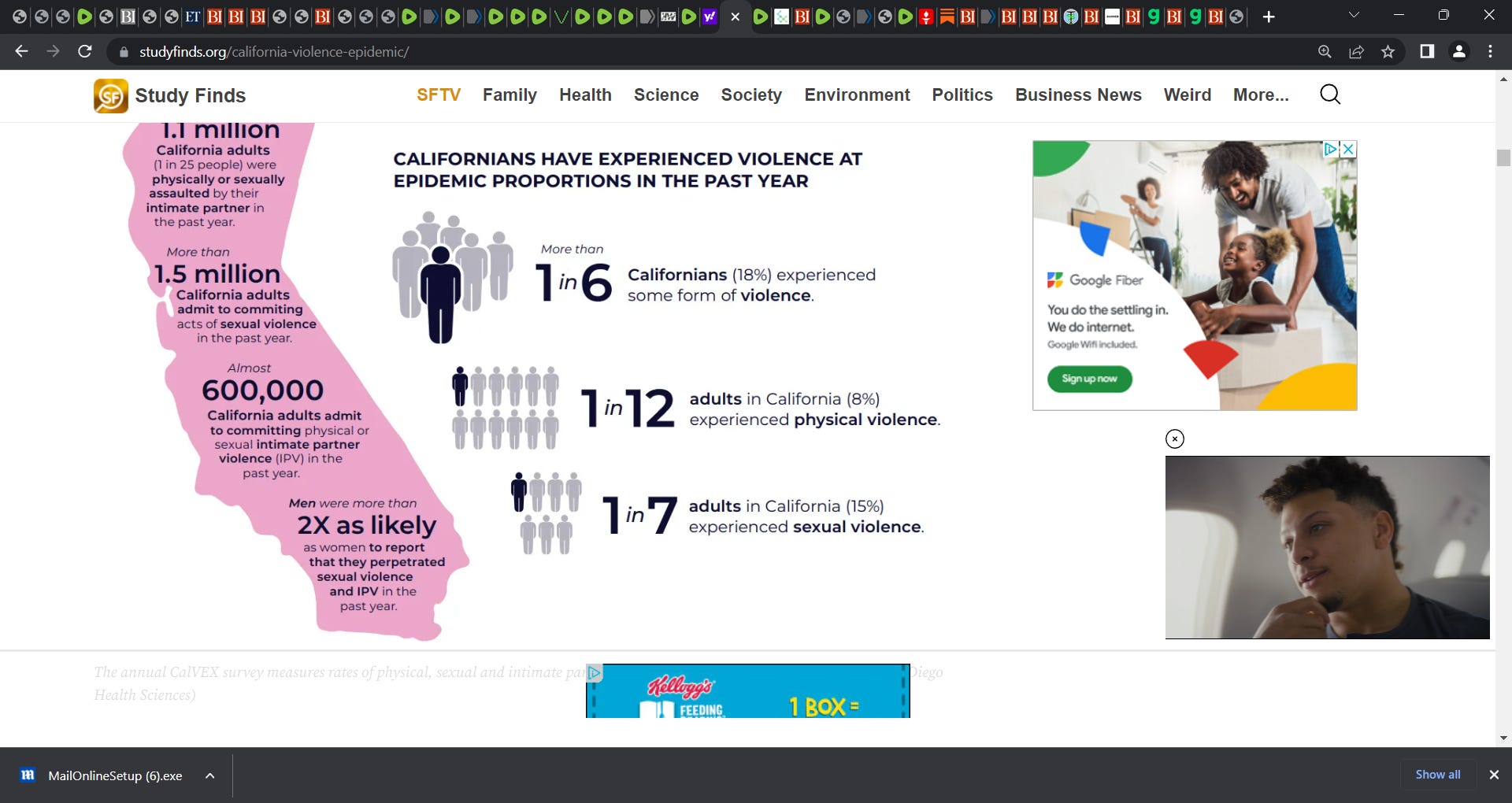
Task: Click the share page icon in address bar
Action: click(x=1356, y=52)
